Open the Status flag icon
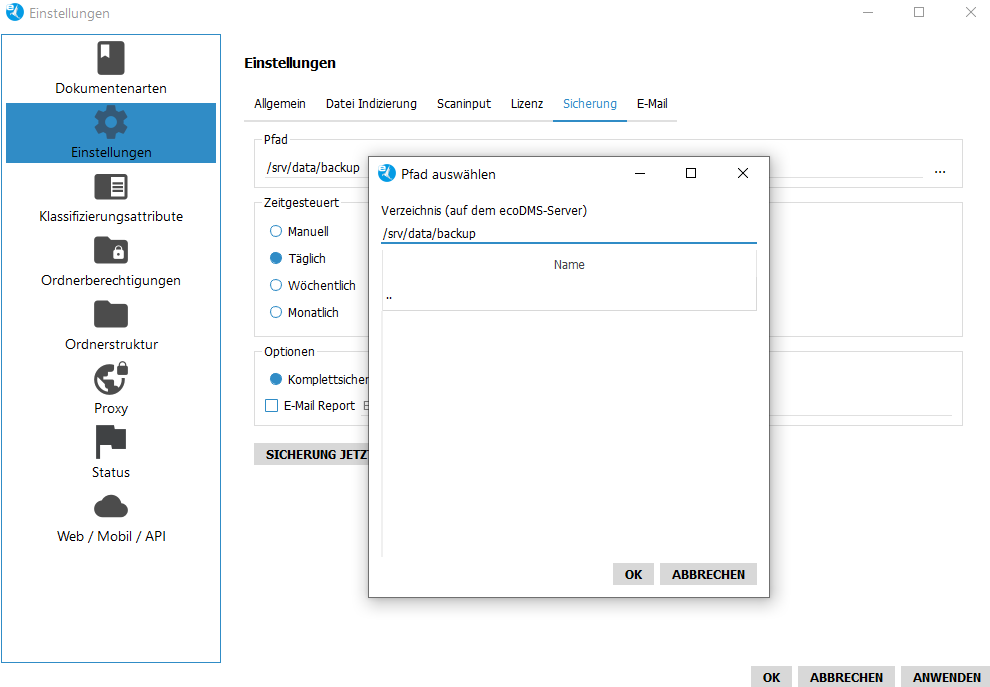Screen dimensions: 990x687 111,442
